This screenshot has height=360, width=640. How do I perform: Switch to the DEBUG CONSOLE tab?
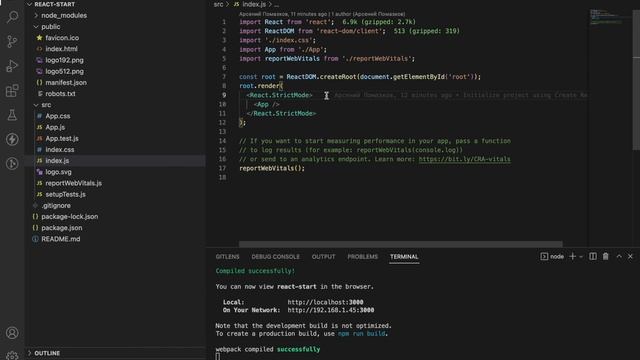pos(276,257)
